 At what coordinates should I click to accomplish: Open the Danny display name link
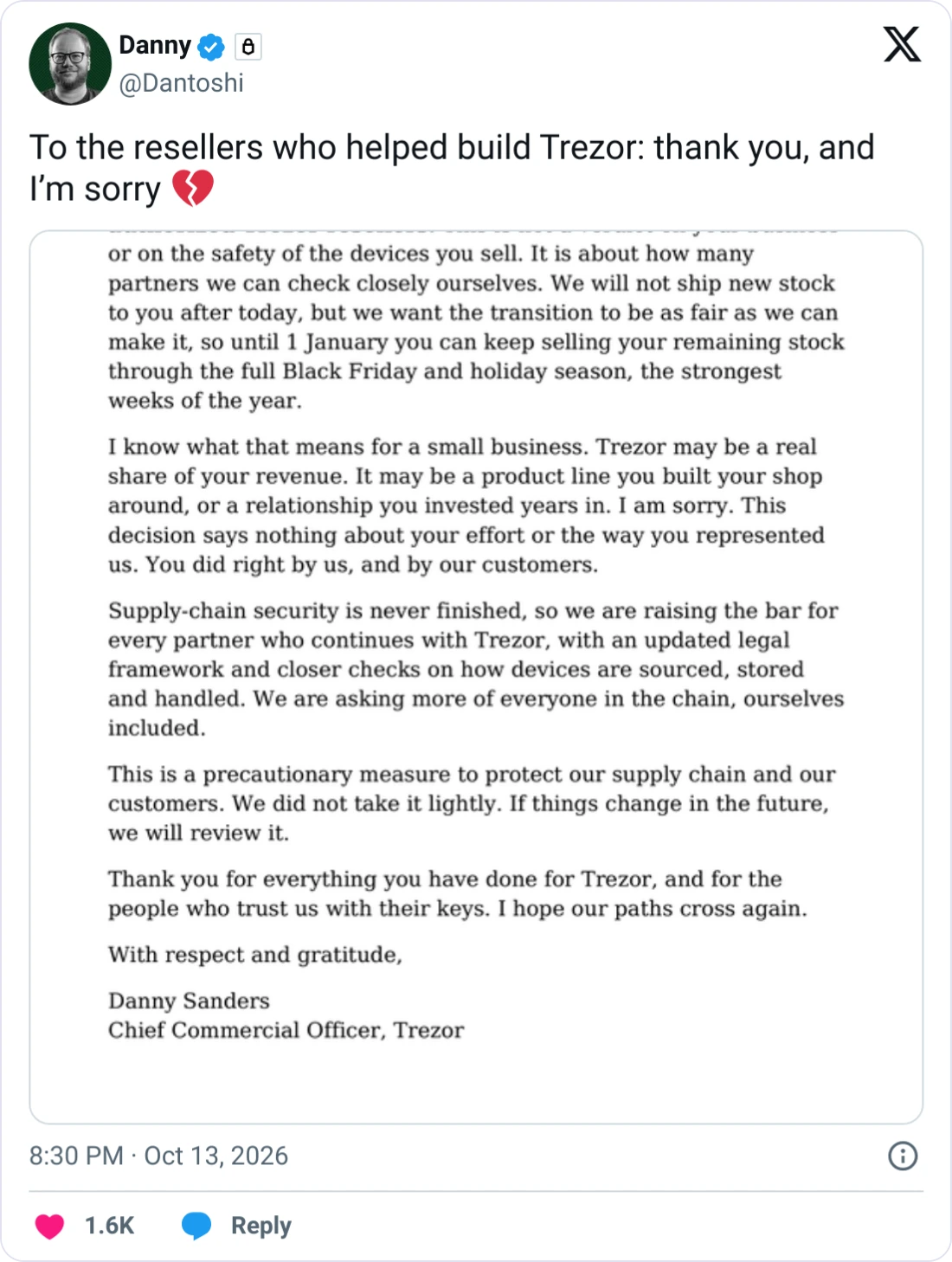(155, 45)
